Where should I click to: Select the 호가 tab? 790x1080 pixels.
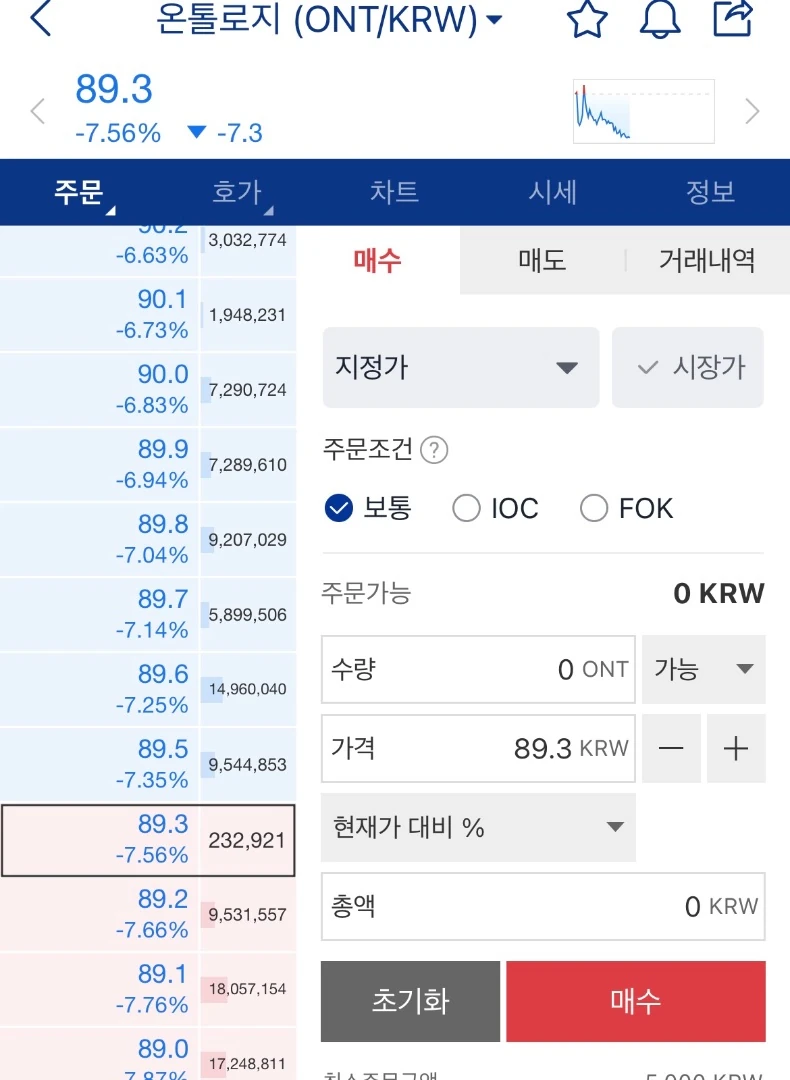click(237, 192)
